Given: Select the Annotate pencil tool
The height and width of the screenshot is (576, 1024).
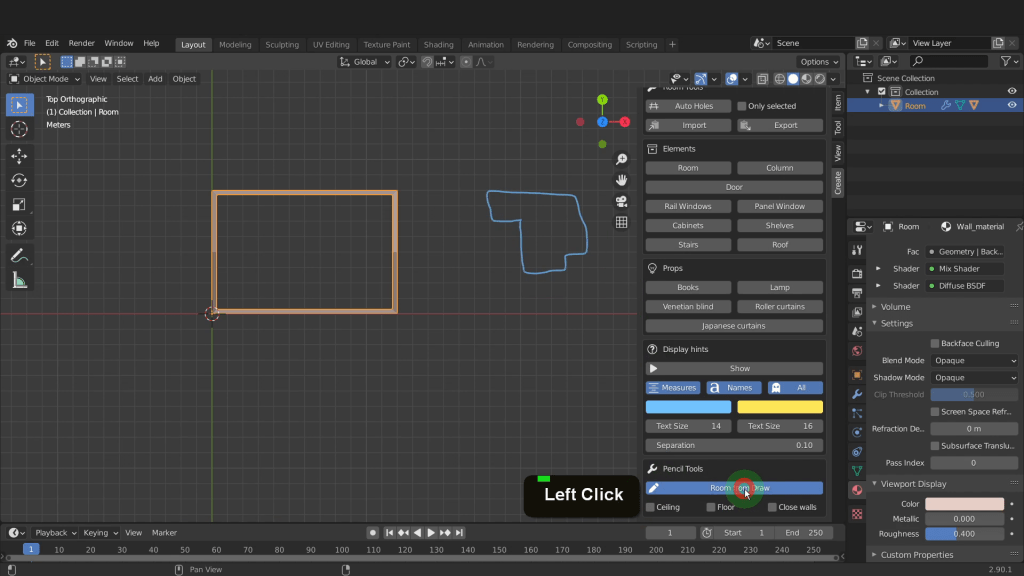Looking at the screenshot, I should 19,256.
